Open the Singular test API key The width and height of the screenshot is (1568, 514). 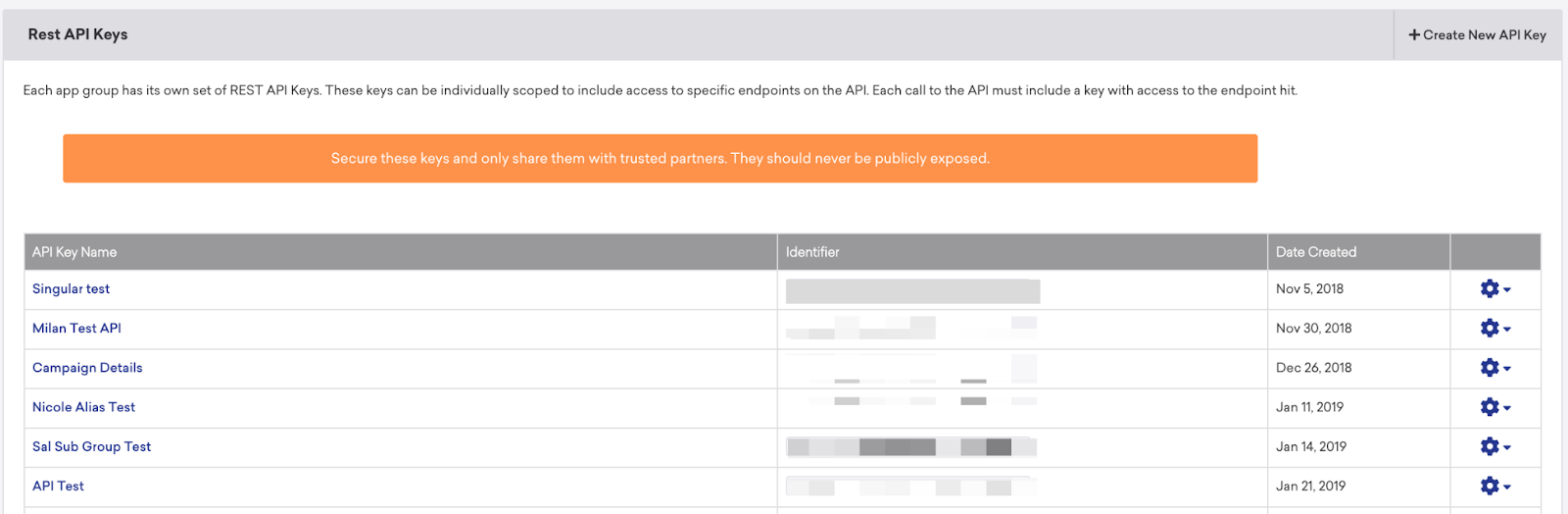pyautogui.click(x=71, y=289)
